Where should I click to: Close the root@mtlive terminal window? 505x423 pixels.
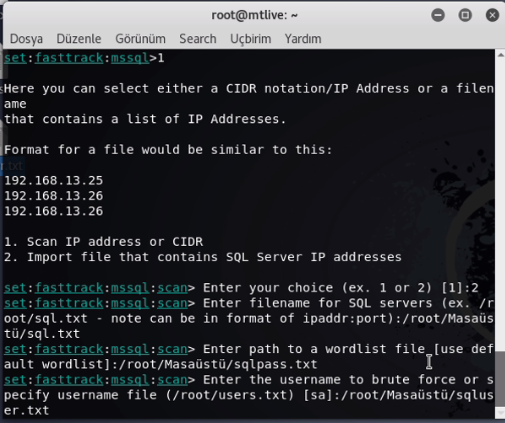492,15
